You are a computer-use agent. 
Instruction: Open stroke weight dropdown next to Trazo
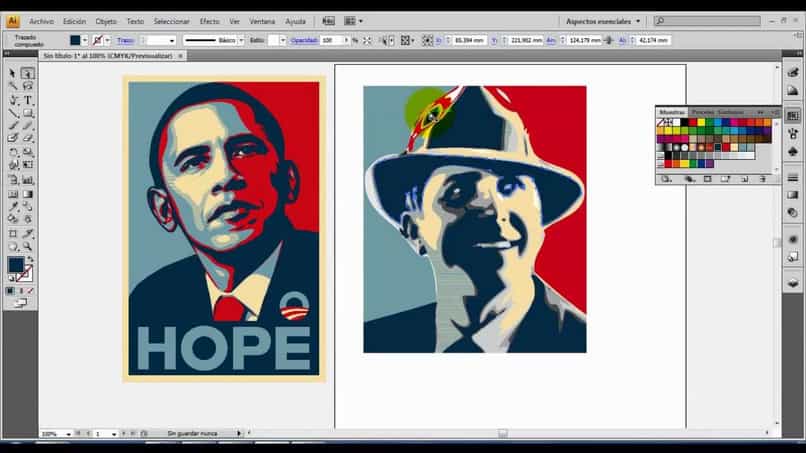[x=172, y=40]
